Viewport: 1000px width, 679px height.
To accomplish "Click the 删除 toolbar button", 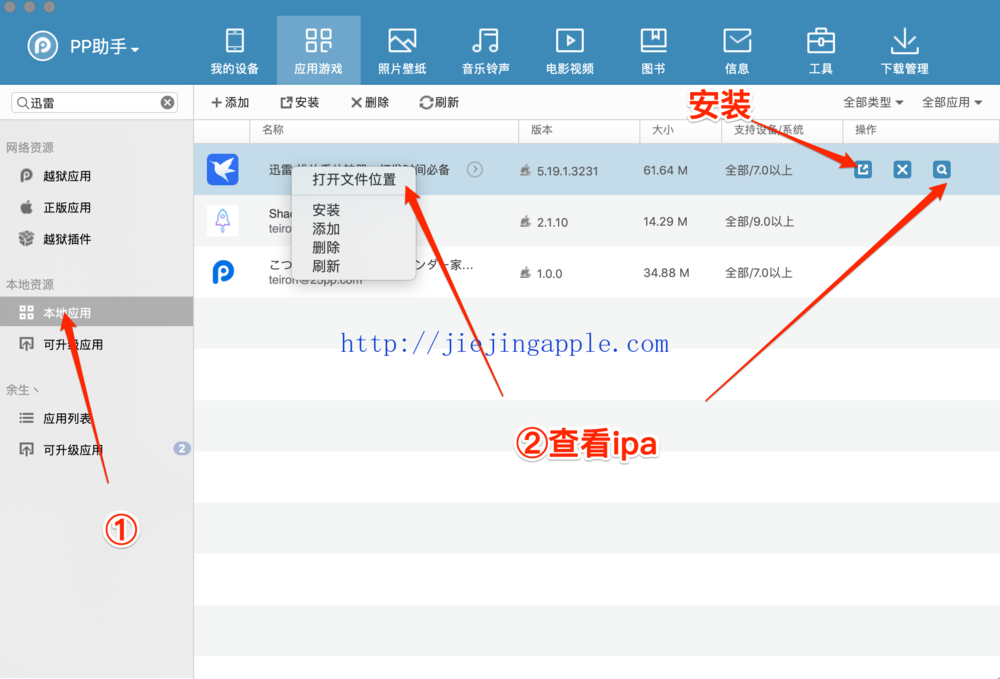I will [x=370, y=103].
